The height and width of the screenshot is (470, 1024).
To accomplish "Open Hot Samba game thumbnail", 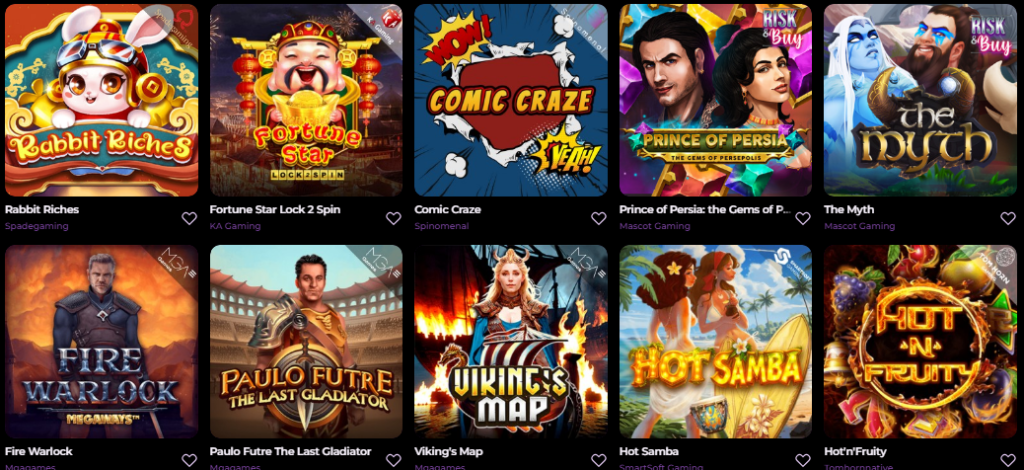I will point(715,341).
